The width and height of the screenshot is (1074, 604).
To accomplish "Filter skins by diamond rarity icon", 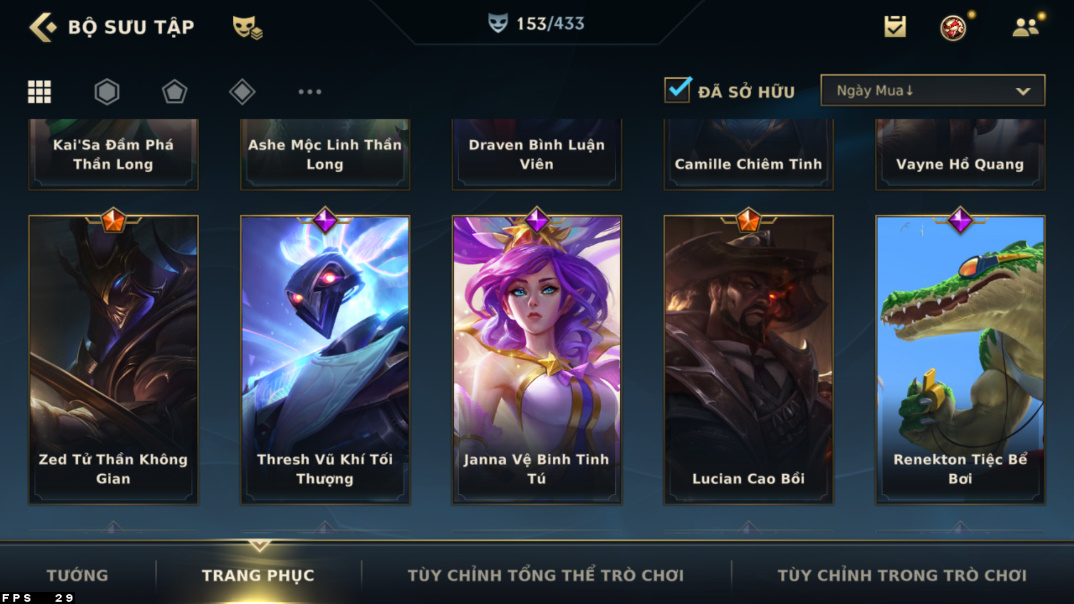I will click(242, 92).
